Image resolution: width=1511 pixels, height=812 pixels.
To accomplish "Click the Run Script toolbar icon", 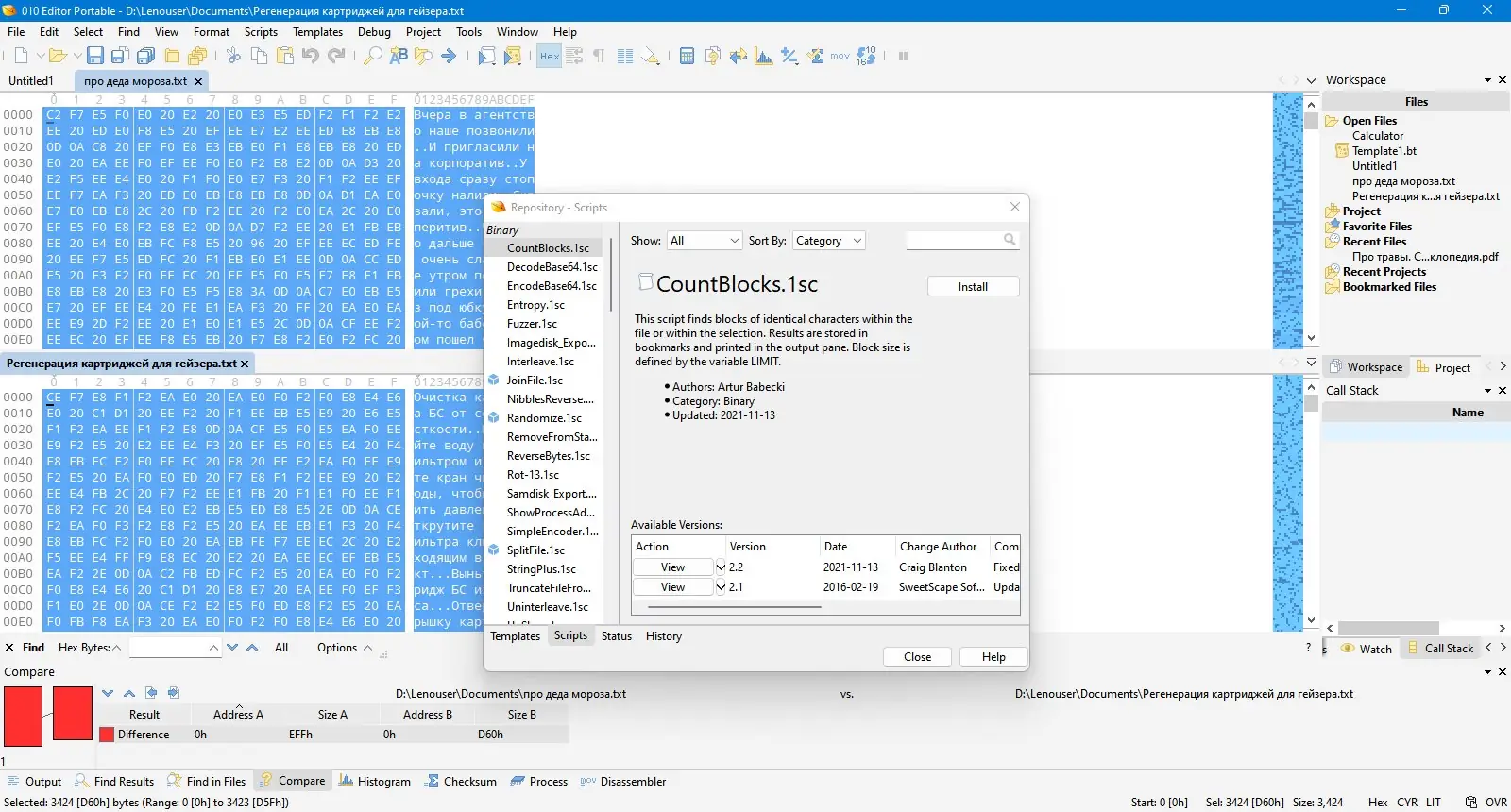I will [486, 57].
